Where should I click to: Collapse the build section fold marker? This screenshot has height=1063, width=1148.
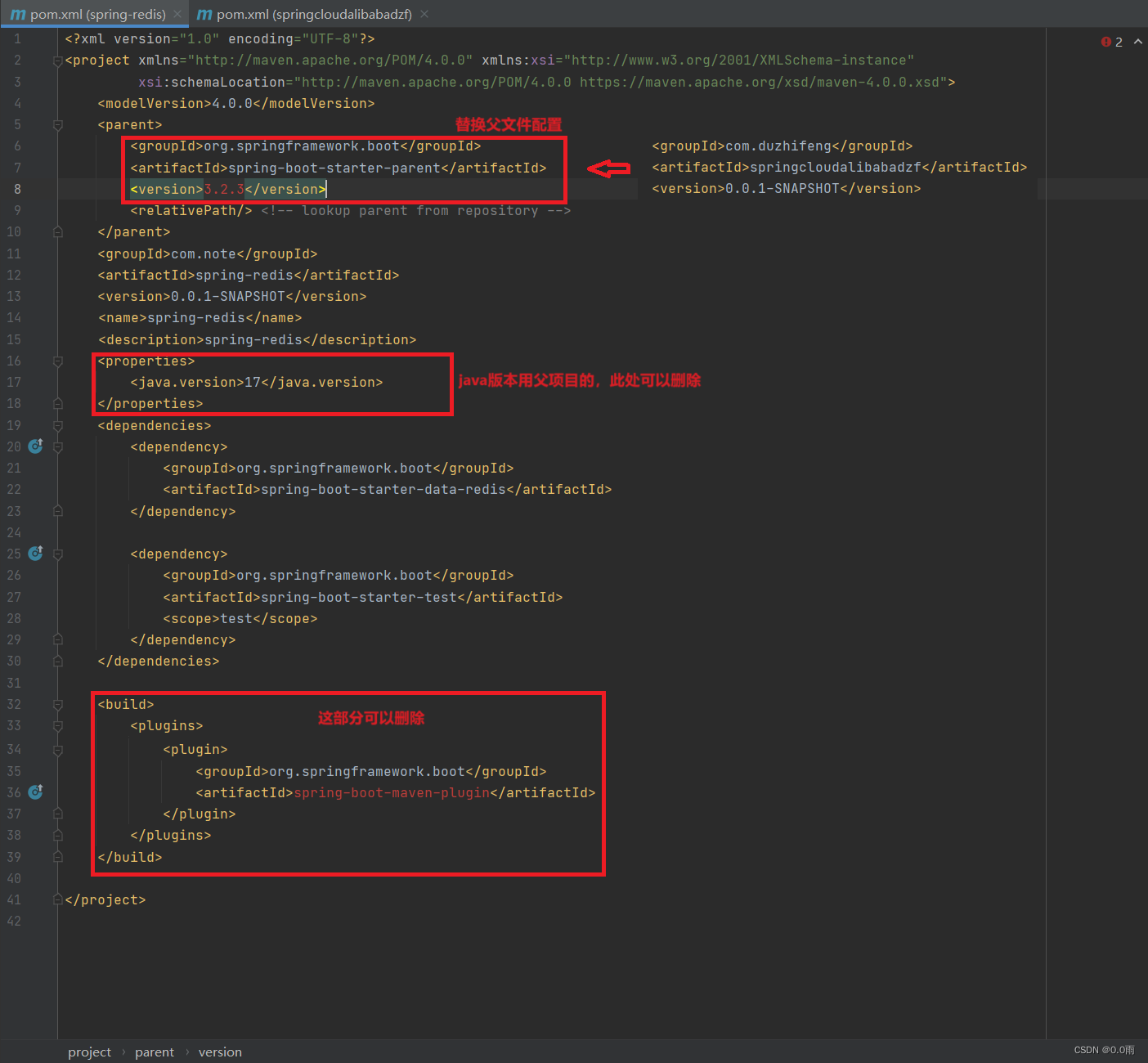pos(57,704)
